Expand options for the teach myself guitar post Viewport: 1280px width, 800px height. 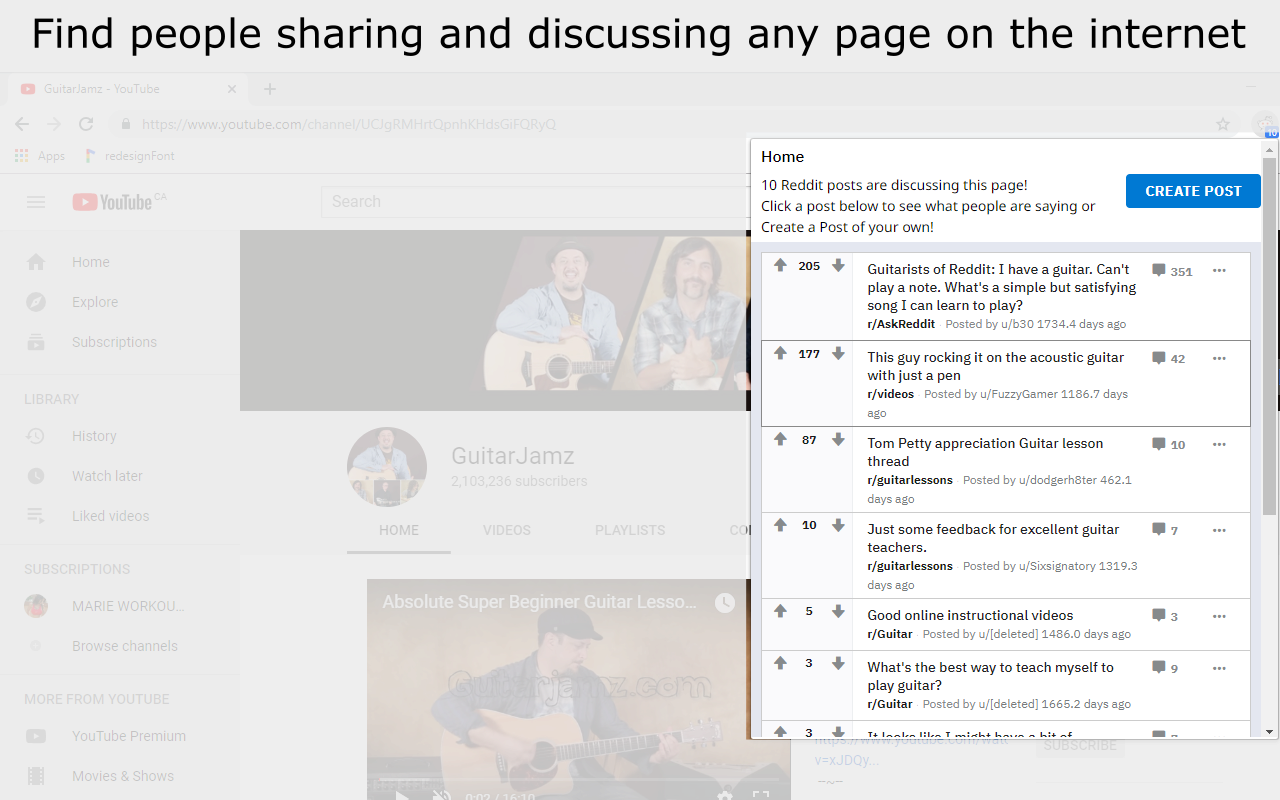click(1219, 668)
